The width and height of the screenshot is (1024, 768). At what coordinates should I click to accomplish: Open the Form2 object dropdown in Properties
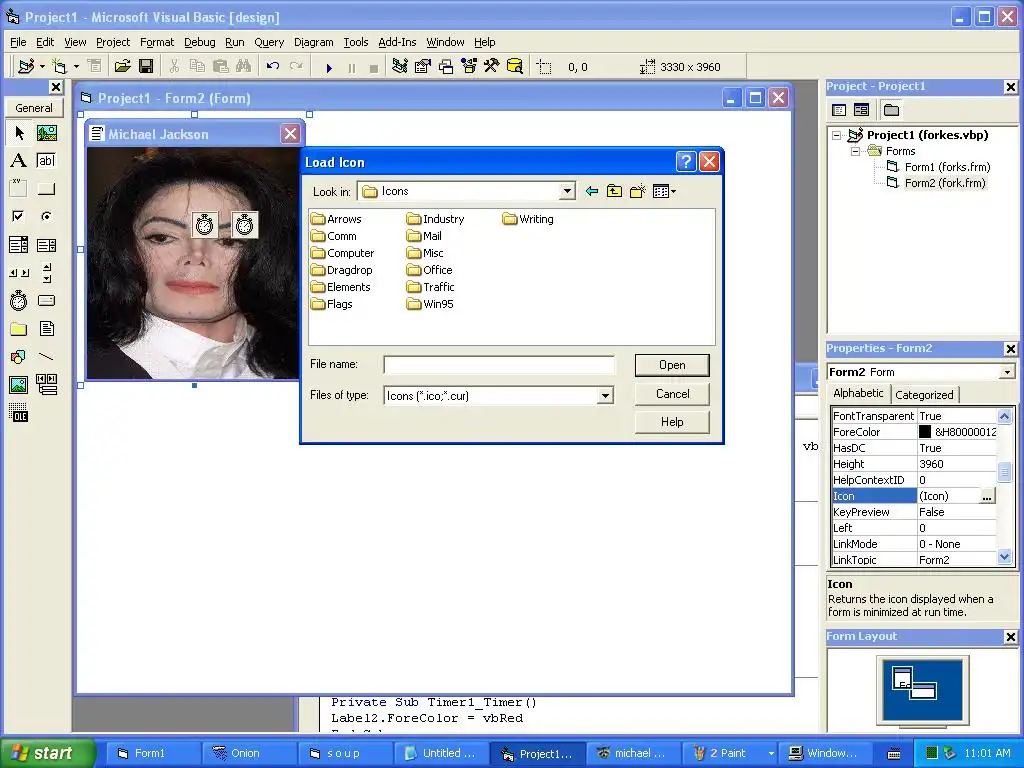1007,372
